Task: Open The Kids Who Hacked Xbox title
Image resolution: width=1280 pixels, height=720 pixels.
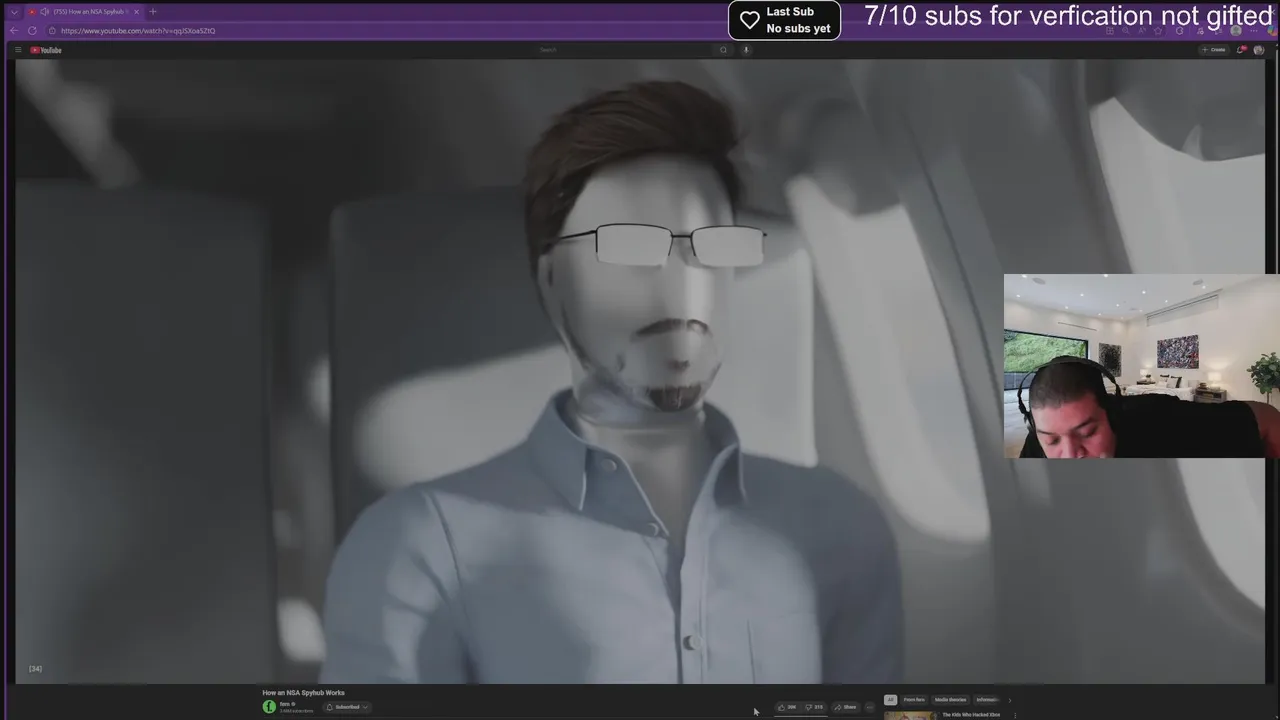Action: pyautogui.click(x=971, y=714)
